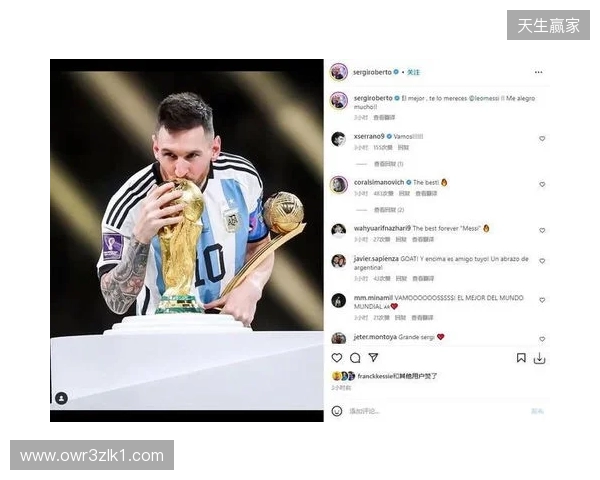The height and width of the screenshot is (480, 600).
Task: Like xserrano9's comment
Action: point(542,139)
